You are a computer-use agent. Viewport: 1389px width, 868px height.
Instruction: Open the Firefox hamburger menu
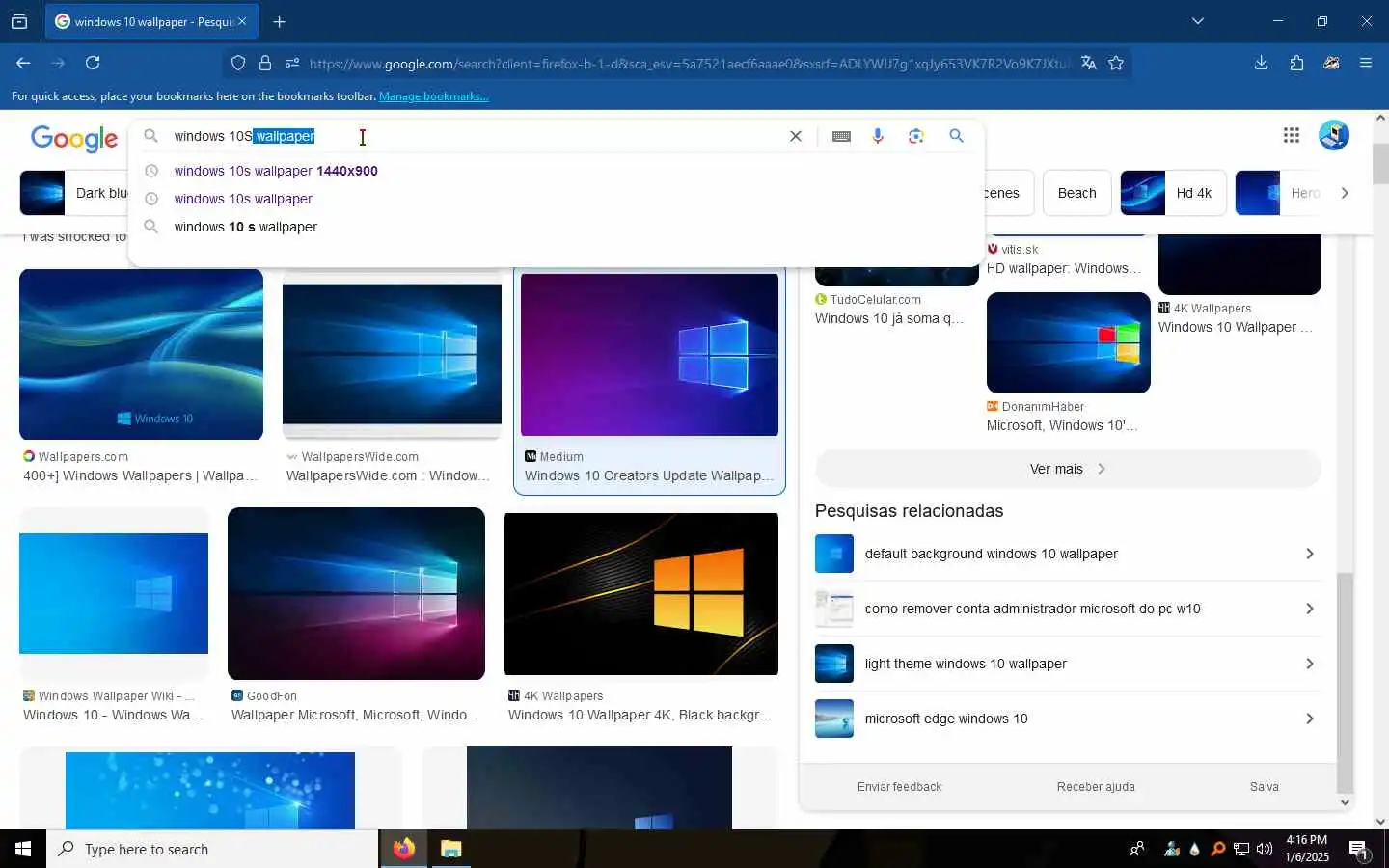[1366, 63]
